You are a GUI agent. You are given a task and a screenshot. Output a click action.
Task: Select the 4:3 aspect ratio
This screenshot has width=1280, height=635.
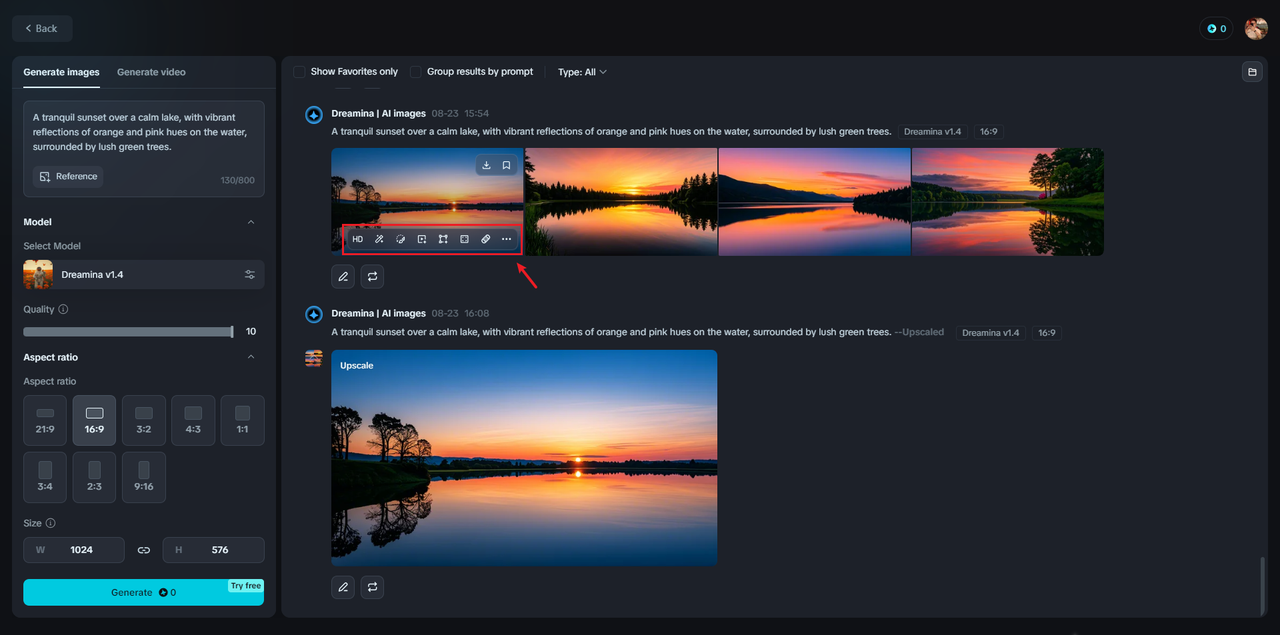tap(193, 420)
